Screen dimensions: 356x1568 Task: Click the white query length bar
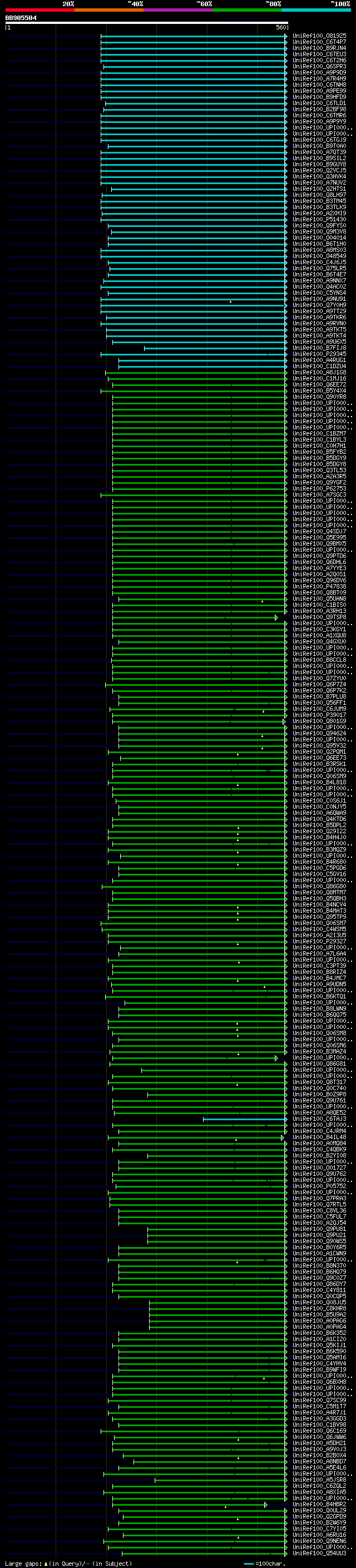147,23
